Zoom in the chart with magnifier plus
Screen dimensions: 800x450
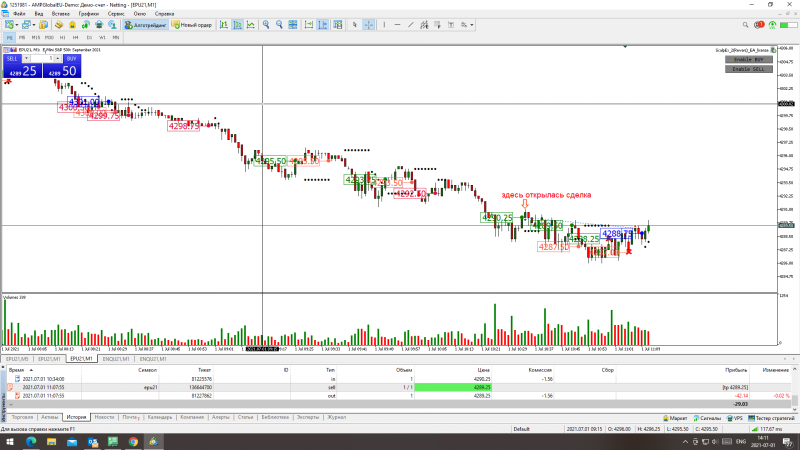pyautogui.click(x=266, y=24)
